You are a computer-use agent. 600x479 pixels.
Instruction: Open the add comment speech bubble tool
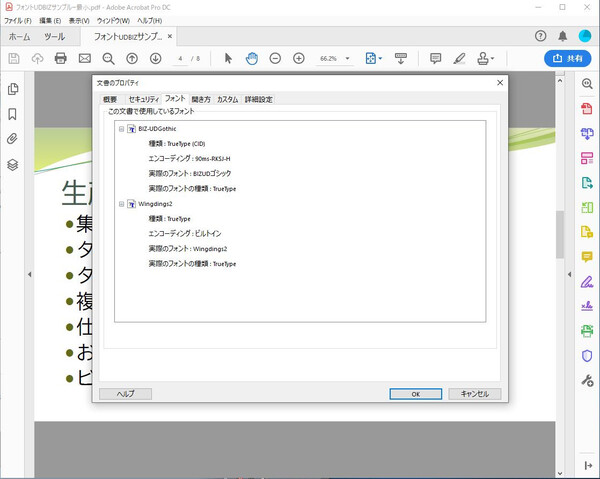point(435,58)
